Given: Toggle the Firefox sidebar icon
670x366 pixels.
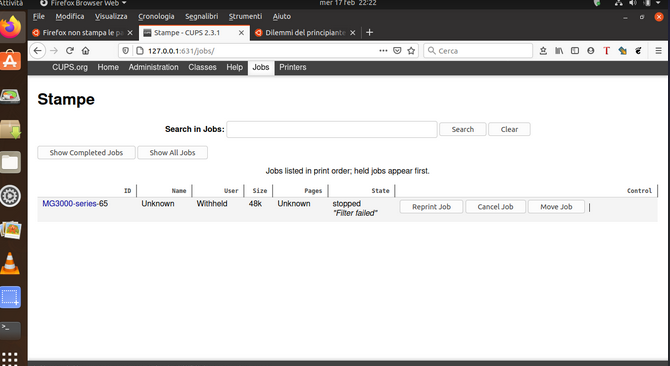Looking at the screenshot, I should (x=575, y=51).
